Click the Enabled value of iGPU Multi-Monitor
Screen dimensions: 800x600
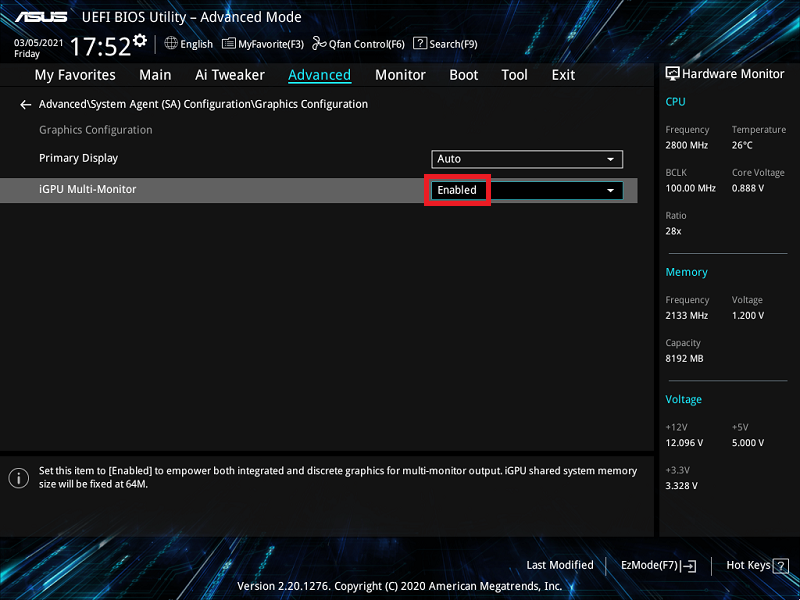[458, 190]
